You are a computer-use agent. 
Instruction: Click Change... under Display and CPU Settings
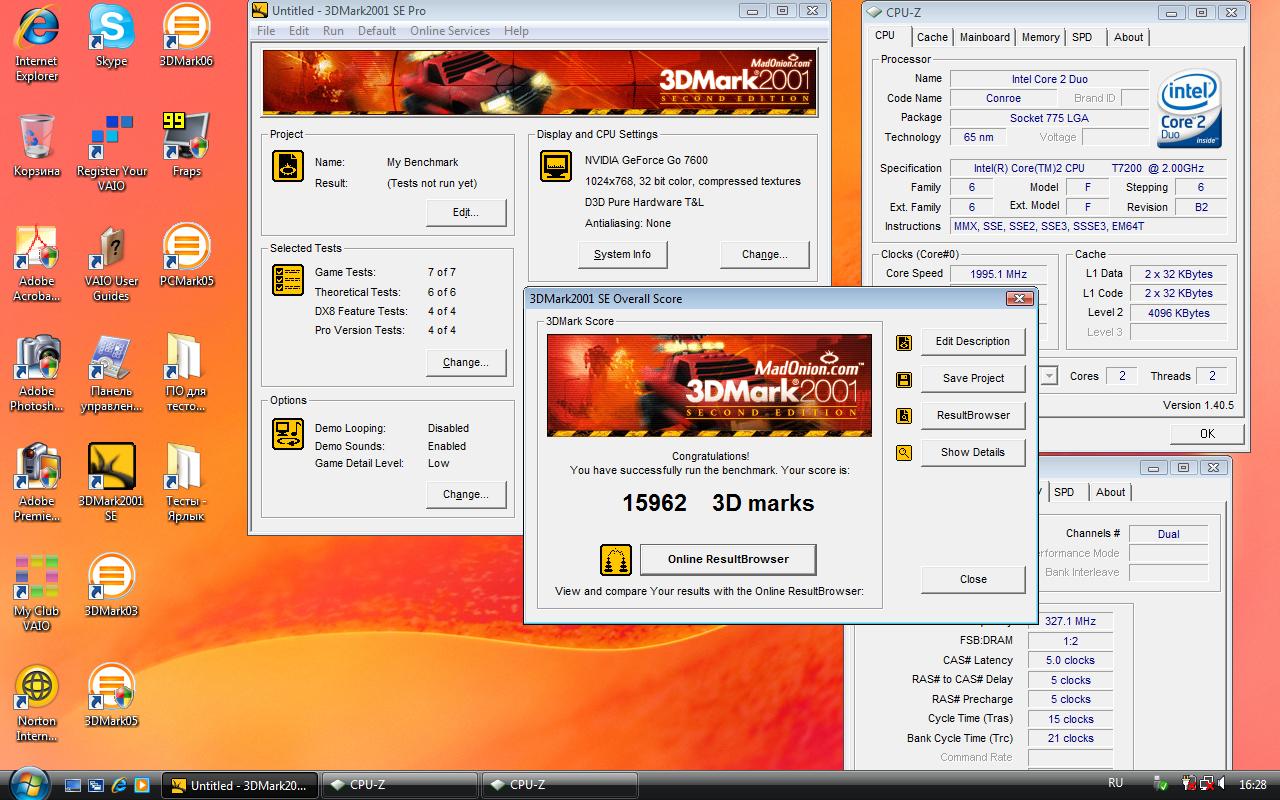764,254
